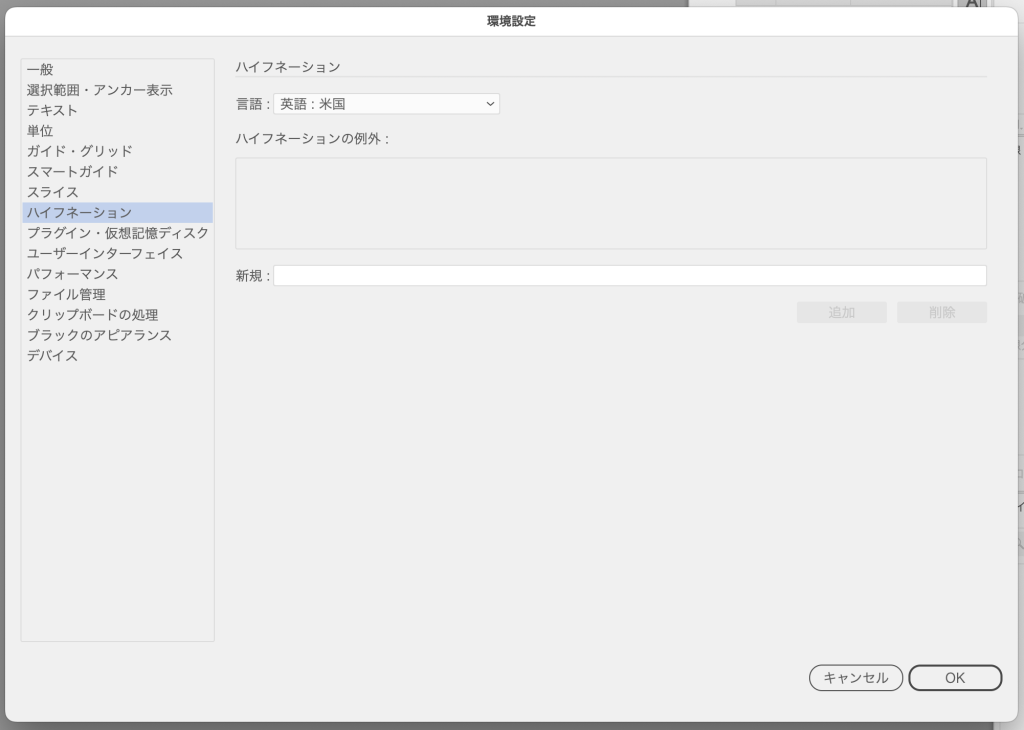Click the 新規 text input field
The image size is (1024, 730).
629,276
